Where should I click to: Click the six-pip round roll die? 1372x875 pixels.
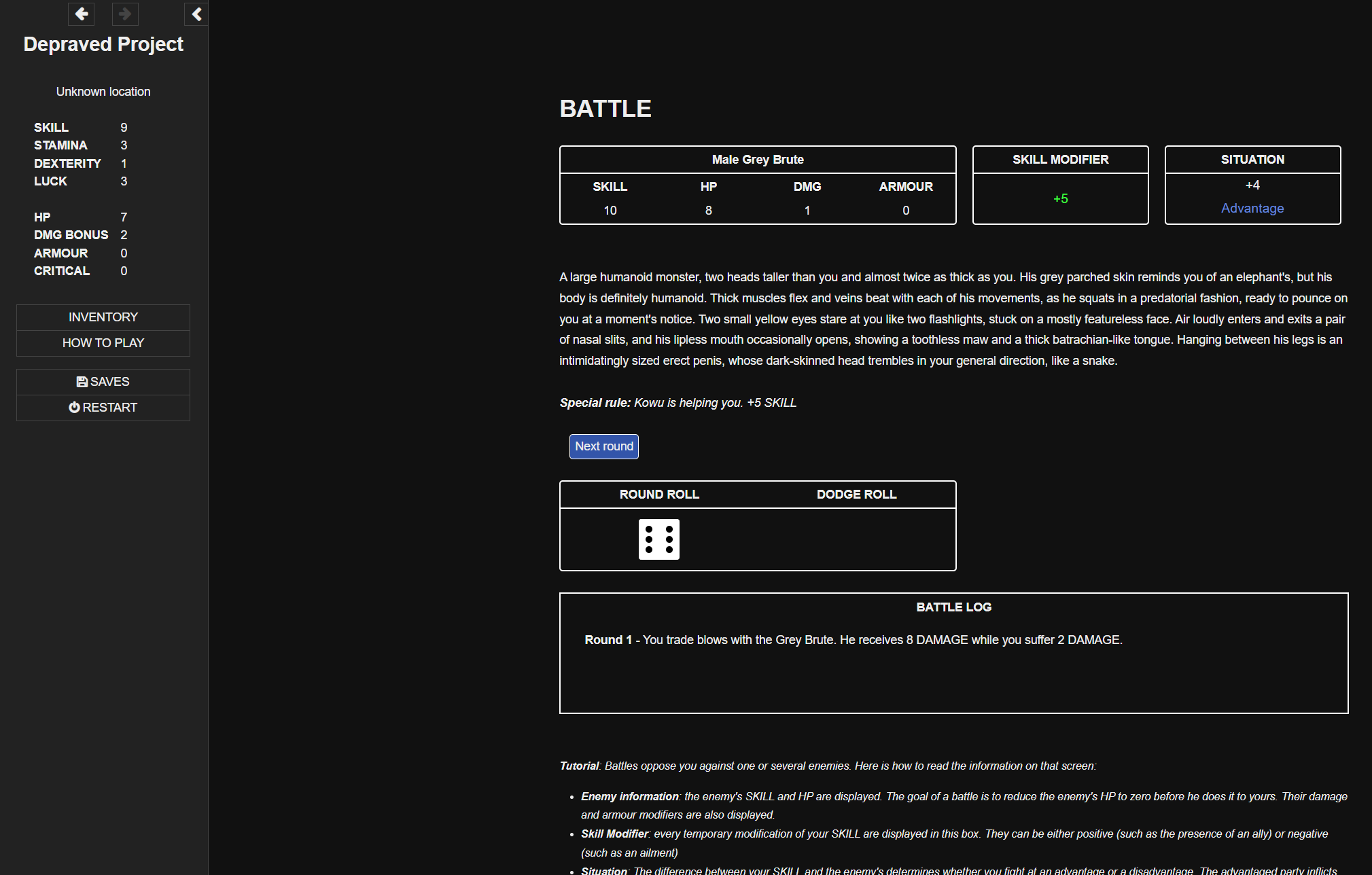point(658,539)
